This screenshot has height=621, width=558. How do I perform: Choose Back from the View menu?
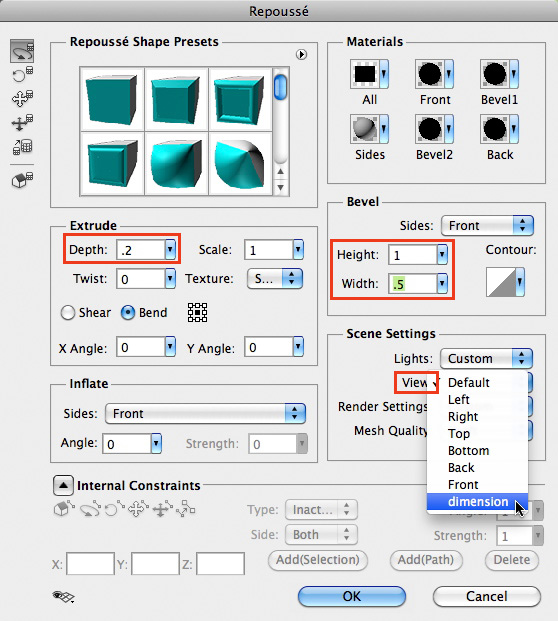point(477,468)
